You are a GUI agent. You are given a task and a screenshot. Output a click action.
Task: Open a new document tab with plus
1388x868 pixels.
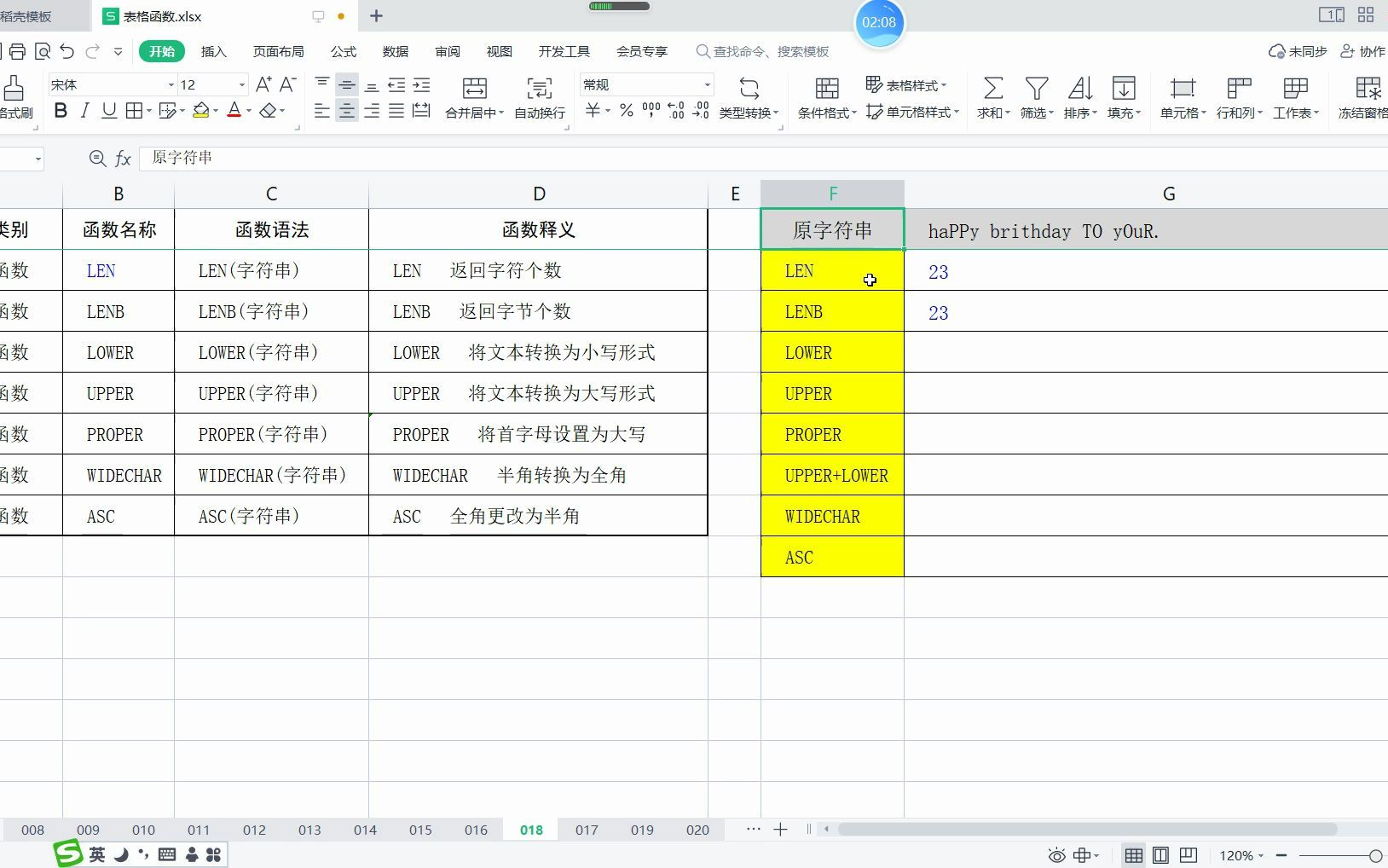376,15
